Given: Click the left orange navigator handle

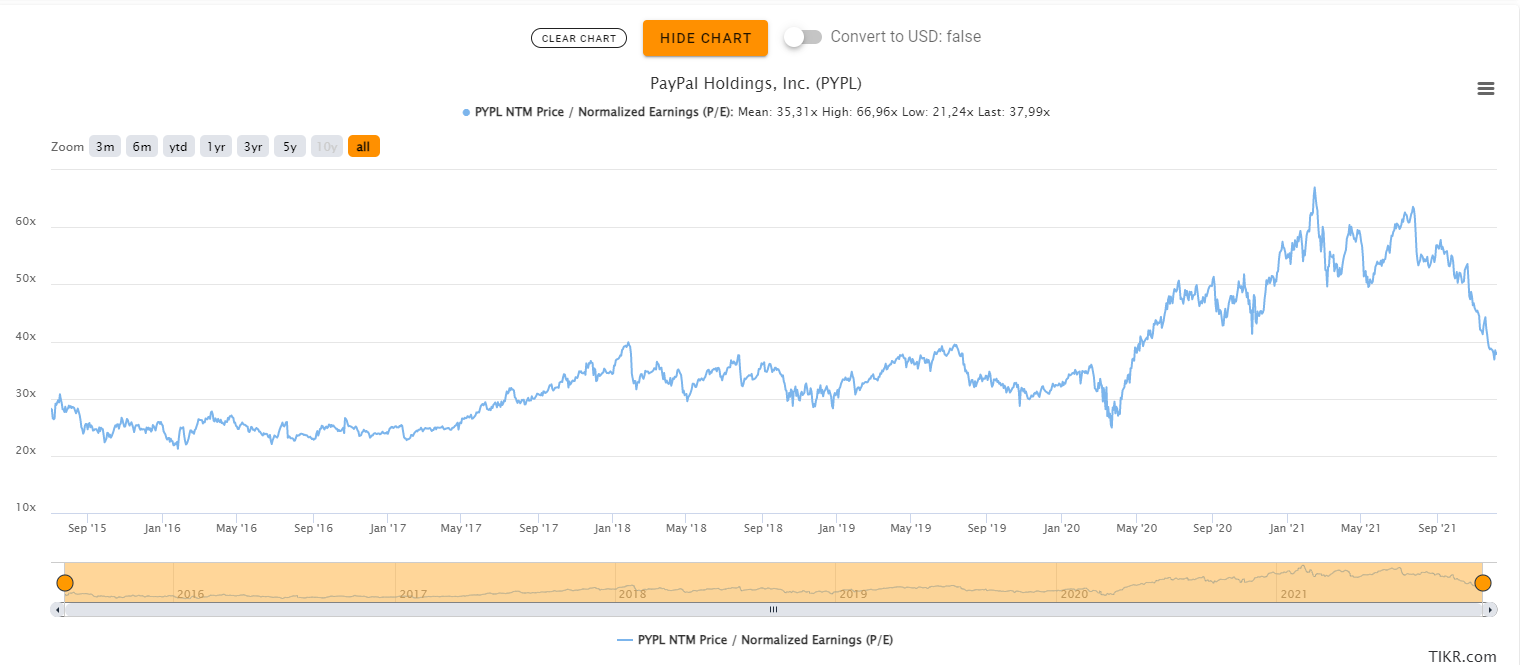Looking at the screenshot, I should tap(65, 583).
